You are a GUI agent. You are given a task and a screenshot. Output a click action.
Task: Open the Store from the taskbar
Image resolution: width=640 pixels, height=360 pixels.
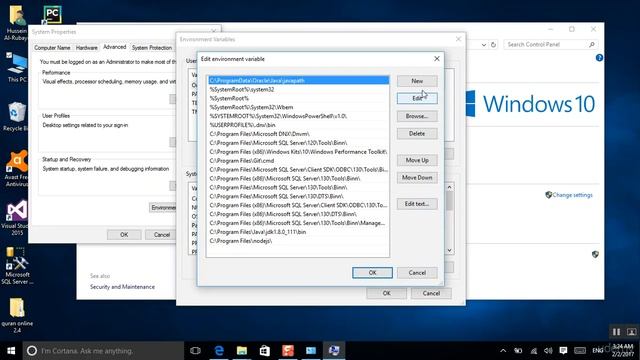click(265, 351)
